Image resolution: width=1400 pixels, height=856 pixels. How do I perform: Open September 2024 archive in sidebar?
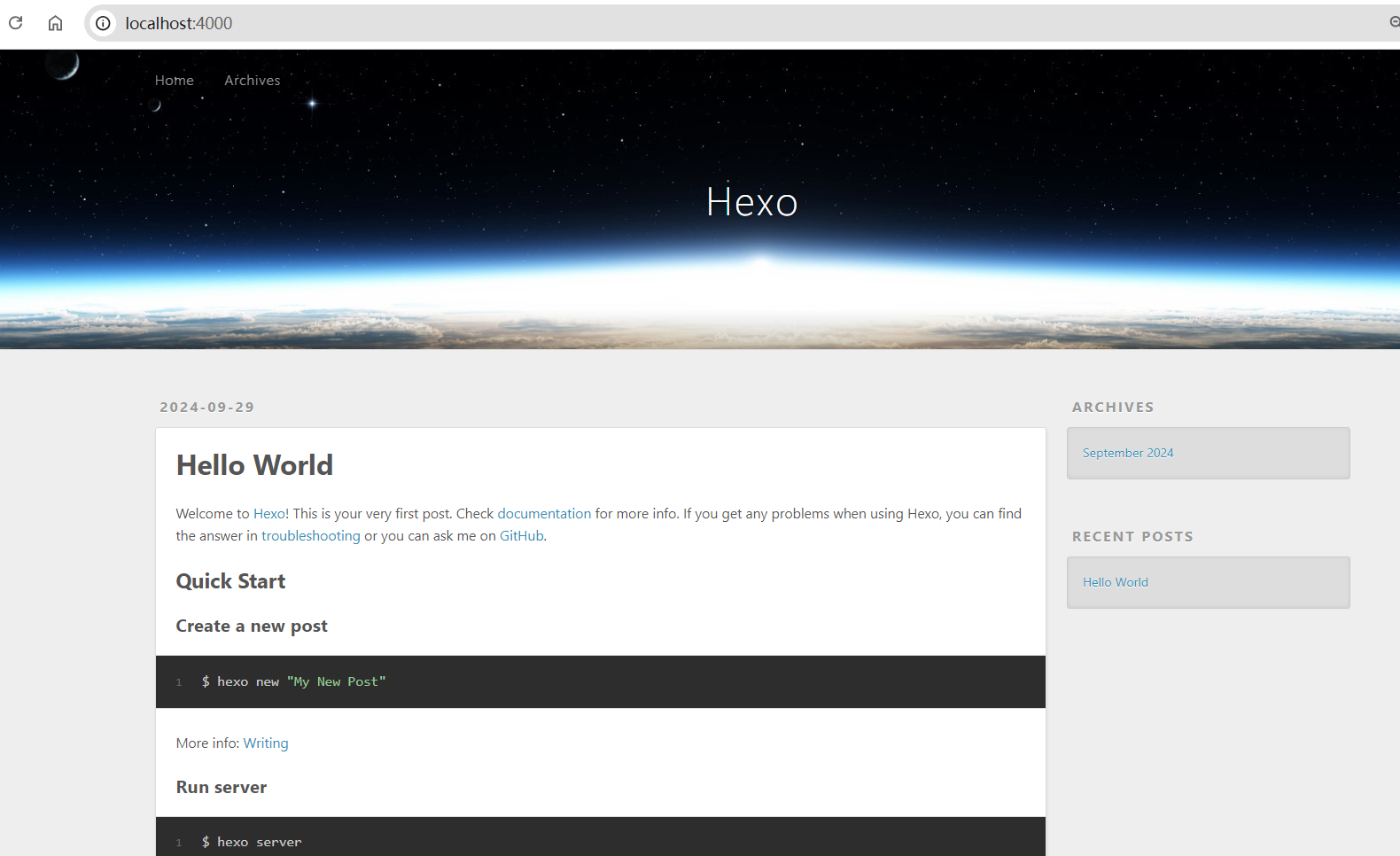[1128, 453]
